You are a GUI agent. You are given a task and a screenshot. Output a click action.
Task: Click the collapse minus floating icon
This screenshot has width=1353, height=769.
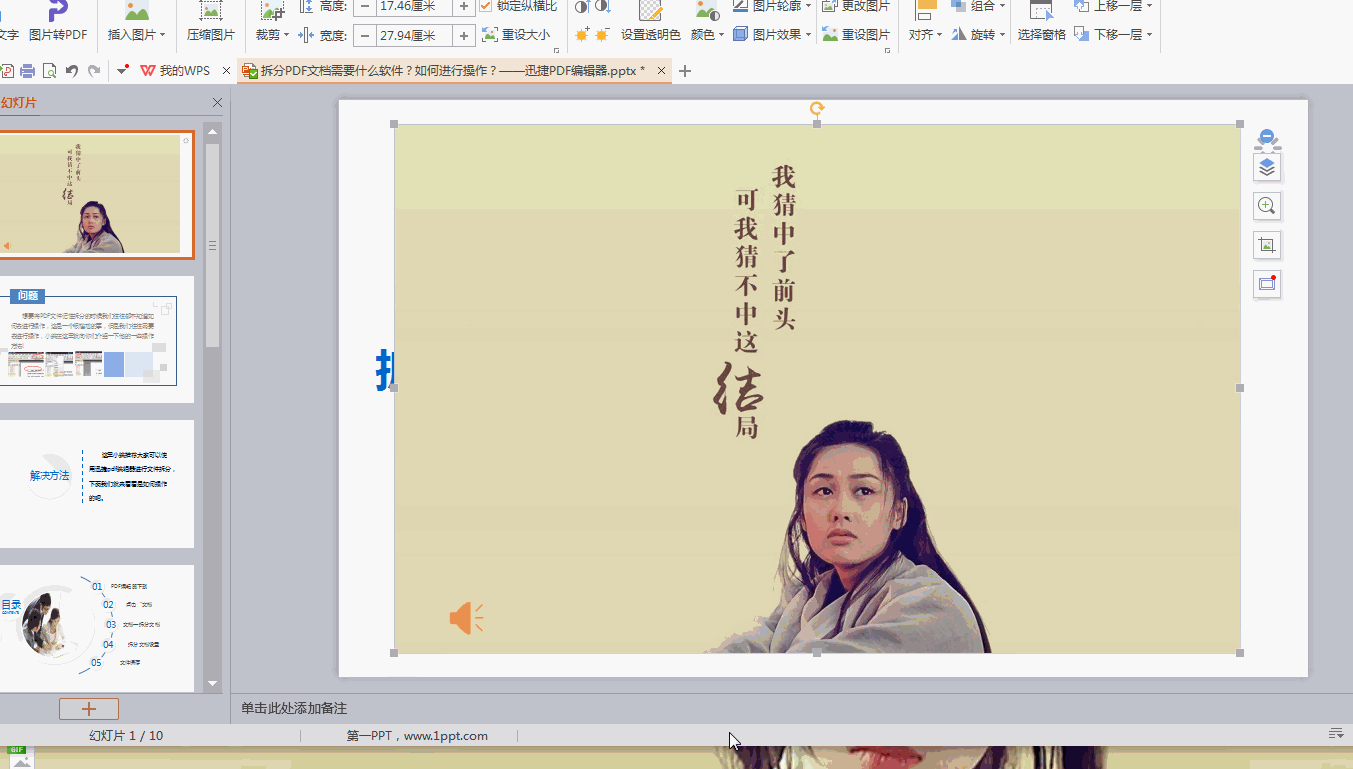pyautogui.click(x=1267, y=138)
